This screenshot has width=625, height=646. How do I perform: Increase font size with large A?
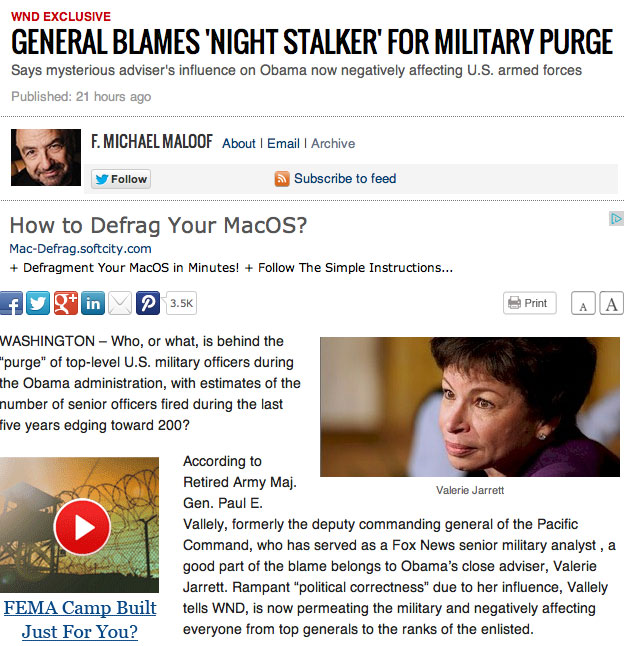pyautogui.click(x=611, y=303)
